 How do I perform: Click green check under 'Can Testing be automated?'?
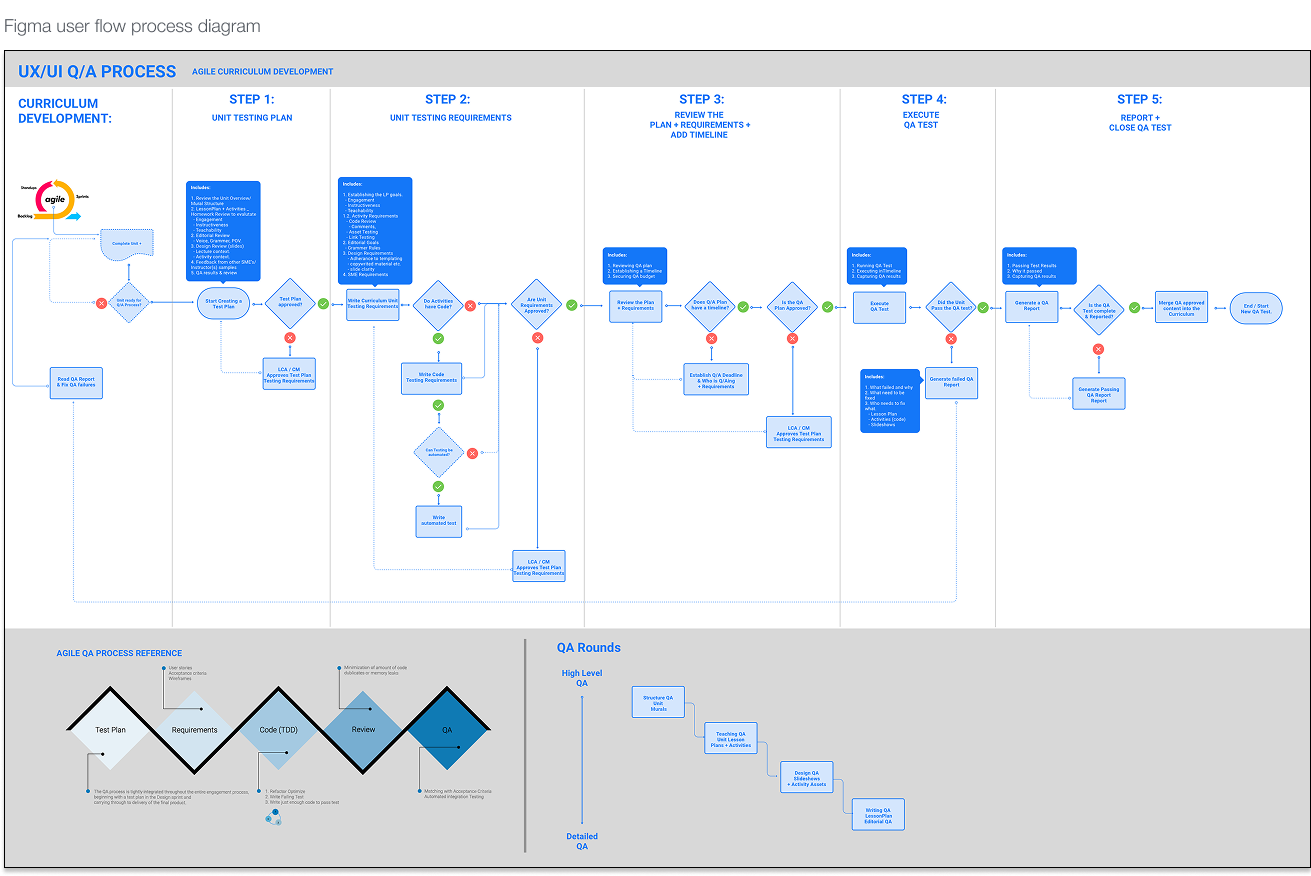pos(438,486)
